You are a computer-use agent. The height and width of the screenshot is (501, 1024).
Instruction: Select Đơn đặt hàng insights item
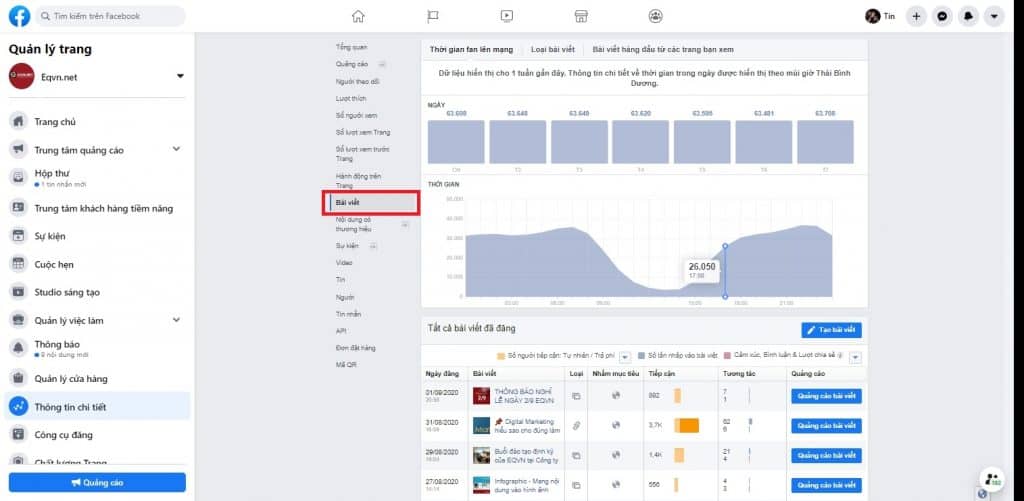(356, 348)
